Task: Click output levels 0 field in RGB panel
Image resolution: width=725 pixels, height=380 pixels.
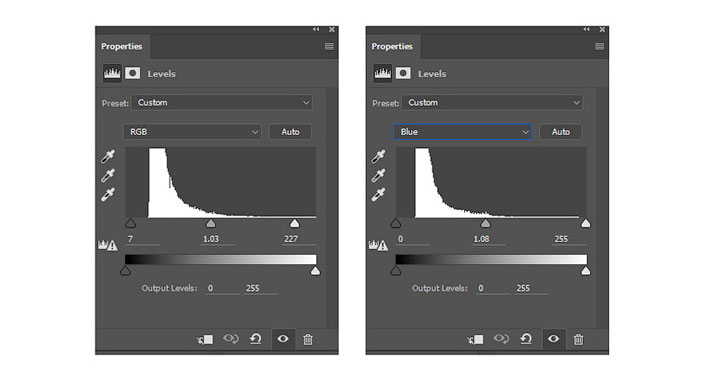Action: point(222,288)
